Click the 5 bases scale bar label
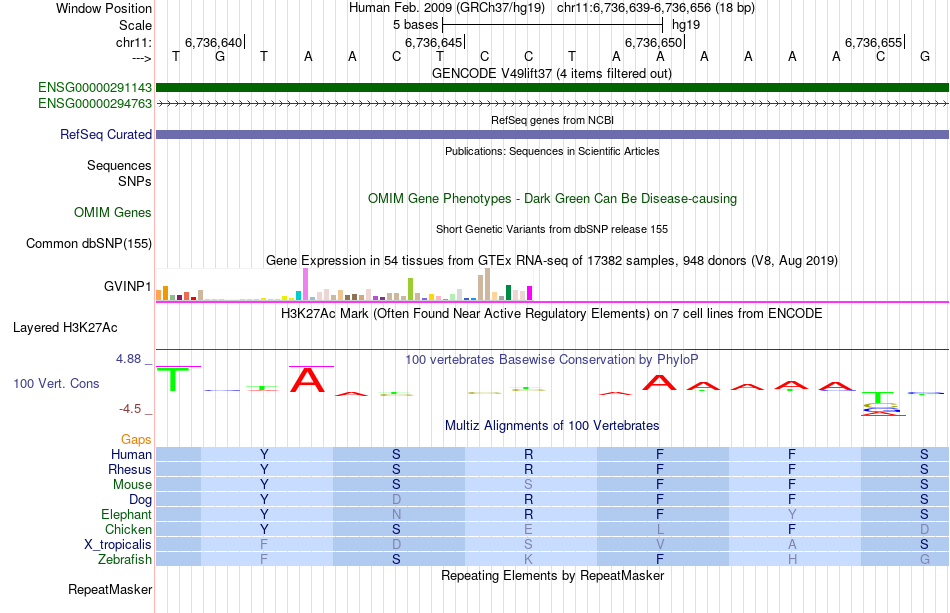 pos(415,25)
